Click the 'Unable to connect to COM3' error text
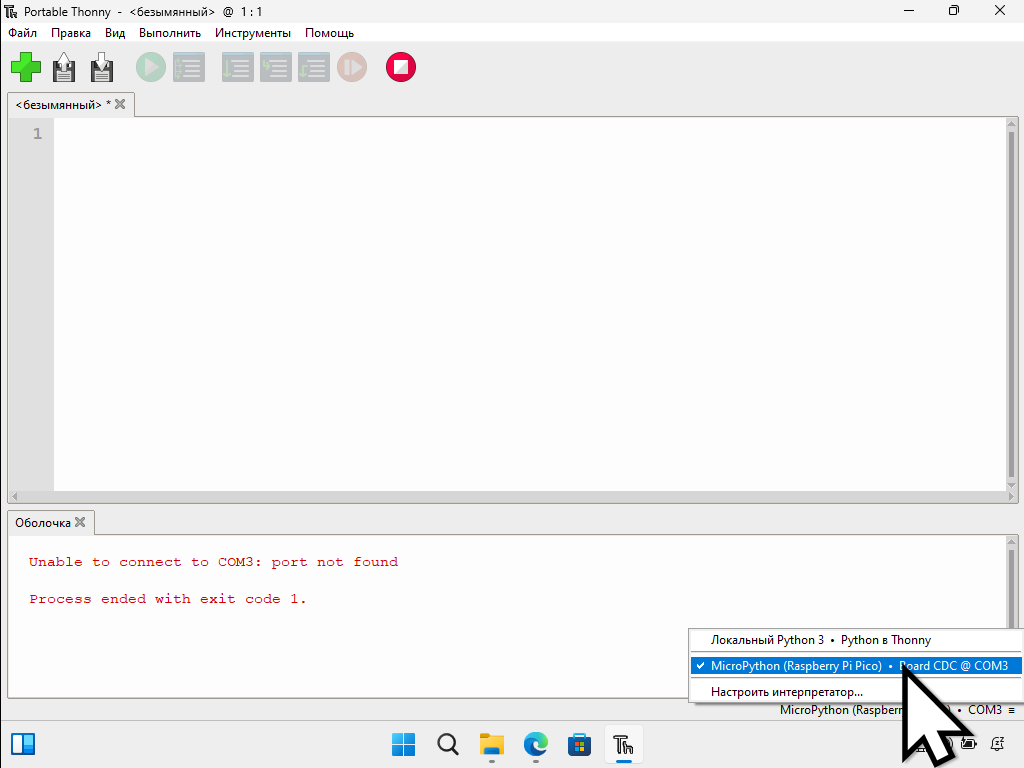The width and height of the screenshot is (1024, 768). [x=214, y=562]
